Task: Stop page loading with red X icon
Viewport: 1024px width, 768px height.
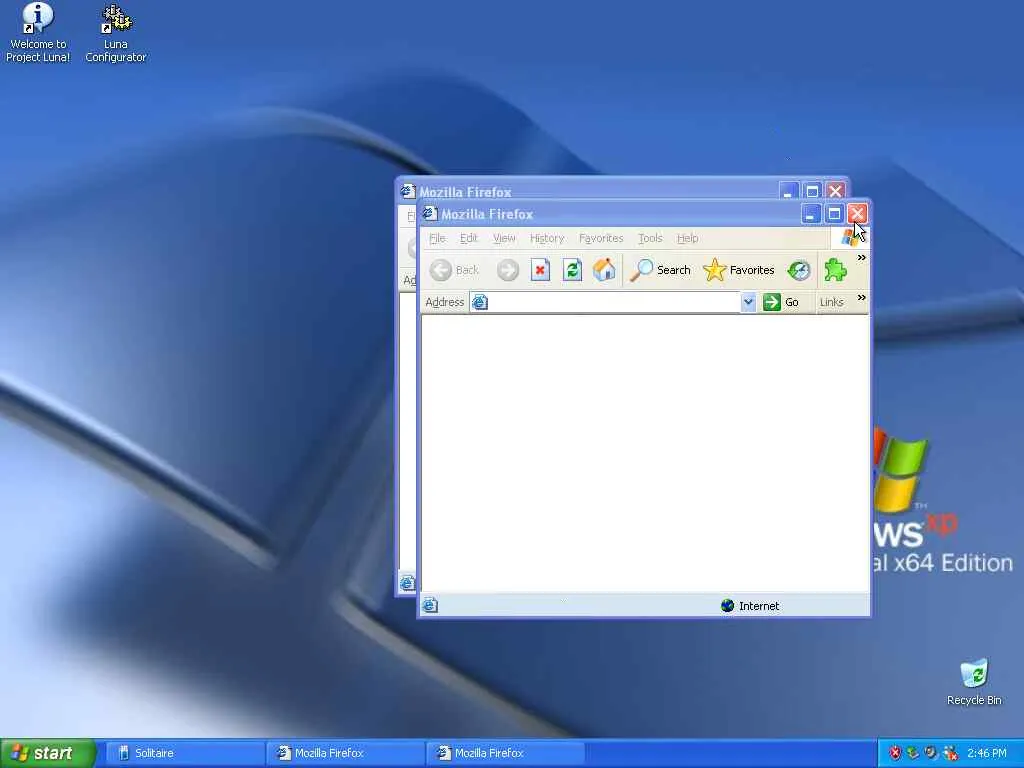Action: (540, 270)
